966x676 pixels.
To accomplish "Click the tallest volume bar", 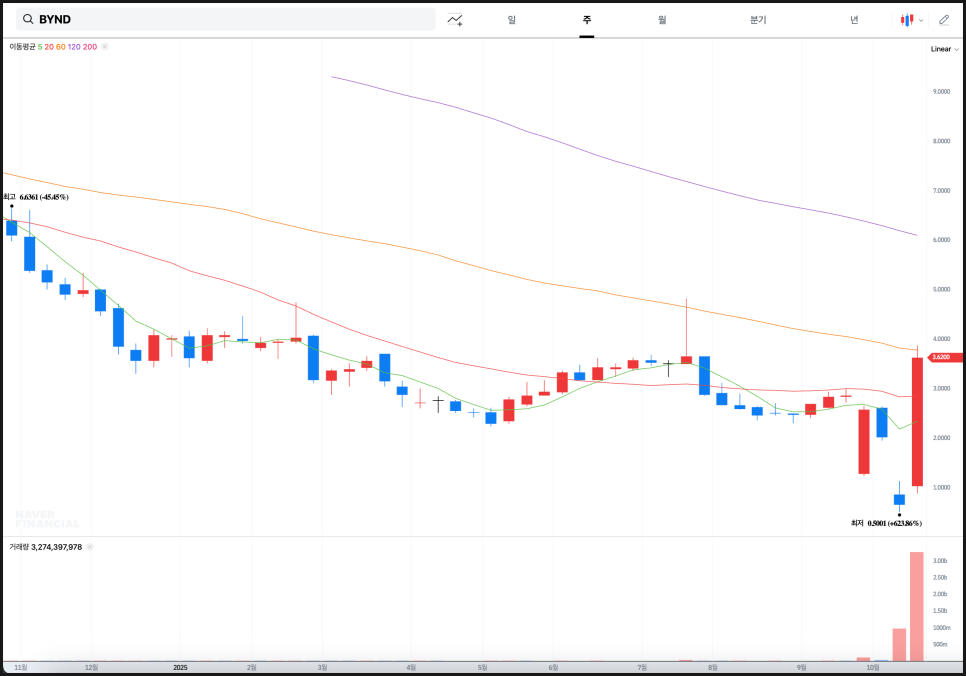I will coord(916,606).
